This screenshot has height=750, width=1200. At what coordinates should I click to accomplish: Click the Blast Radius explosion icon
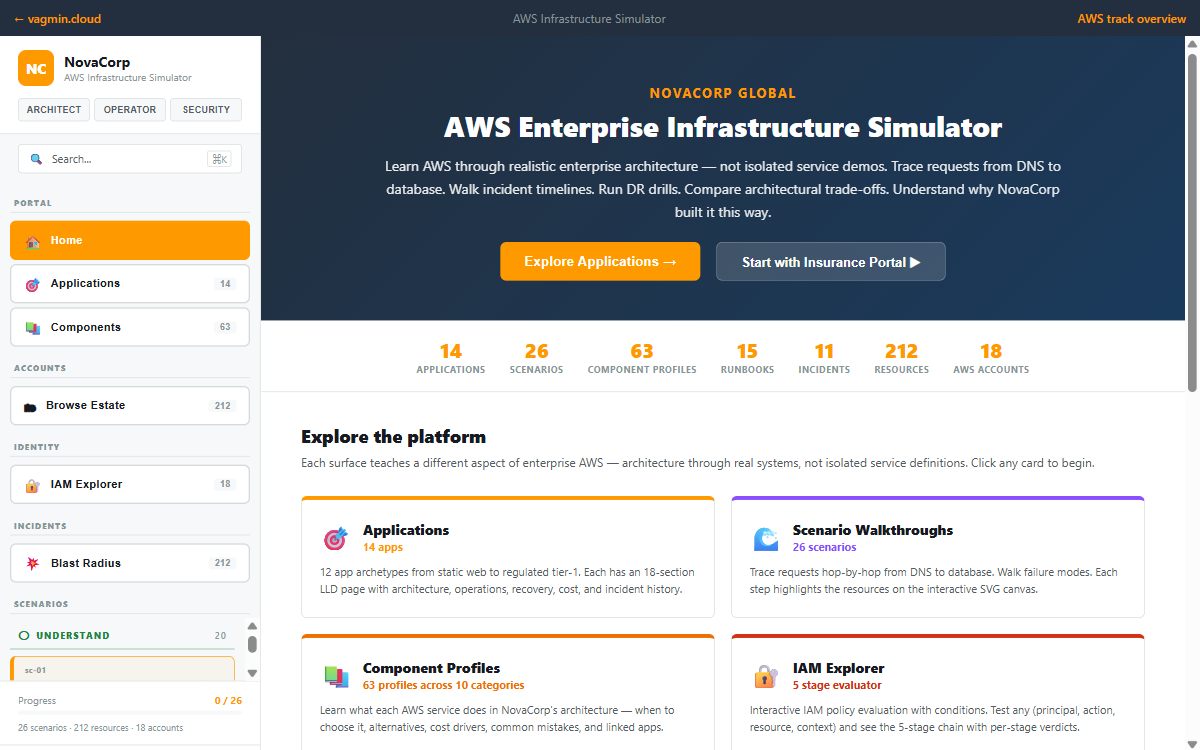tap(33, 562)
